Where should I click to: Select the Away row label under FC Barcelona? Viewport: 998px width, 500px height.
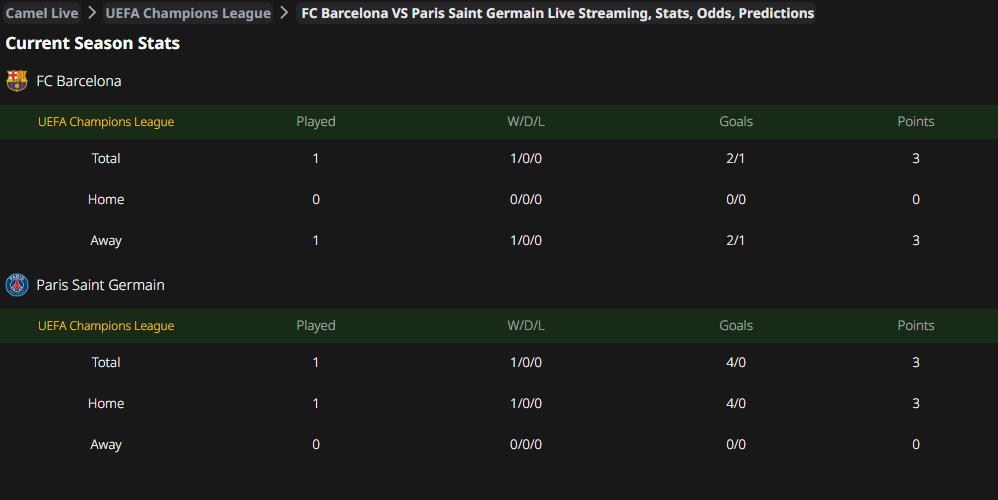point(106,240)
